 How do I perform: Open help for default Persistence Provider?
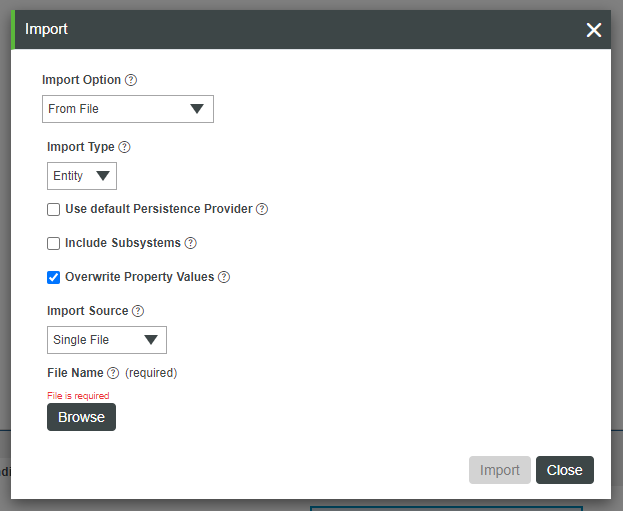point(262,209)
